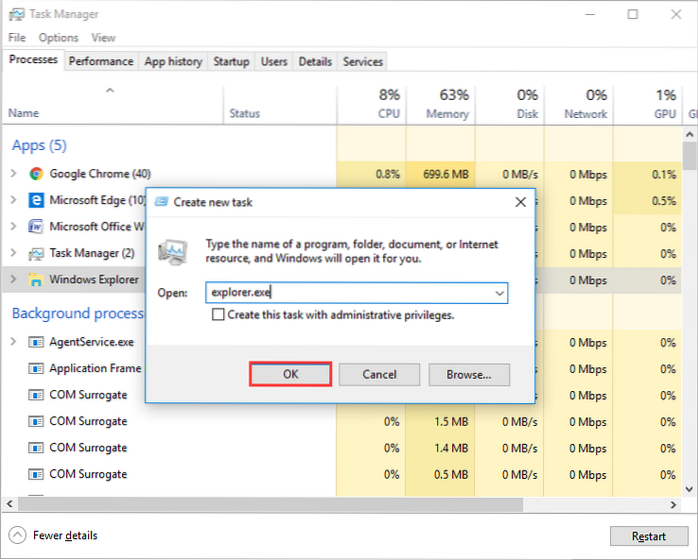Click the Windows Explorer folder icon

[x=37, y=280]
